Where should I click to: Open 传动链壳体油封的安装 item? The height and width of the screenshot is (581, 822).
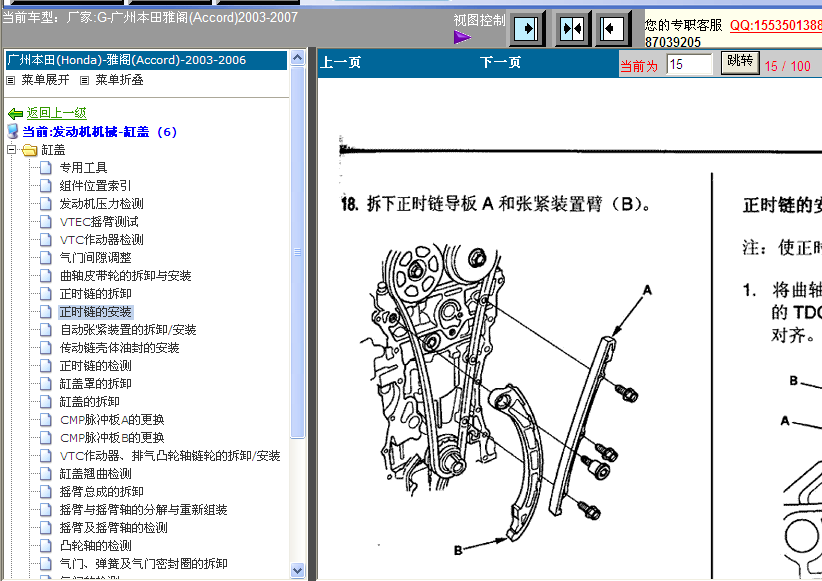point(120,348)
